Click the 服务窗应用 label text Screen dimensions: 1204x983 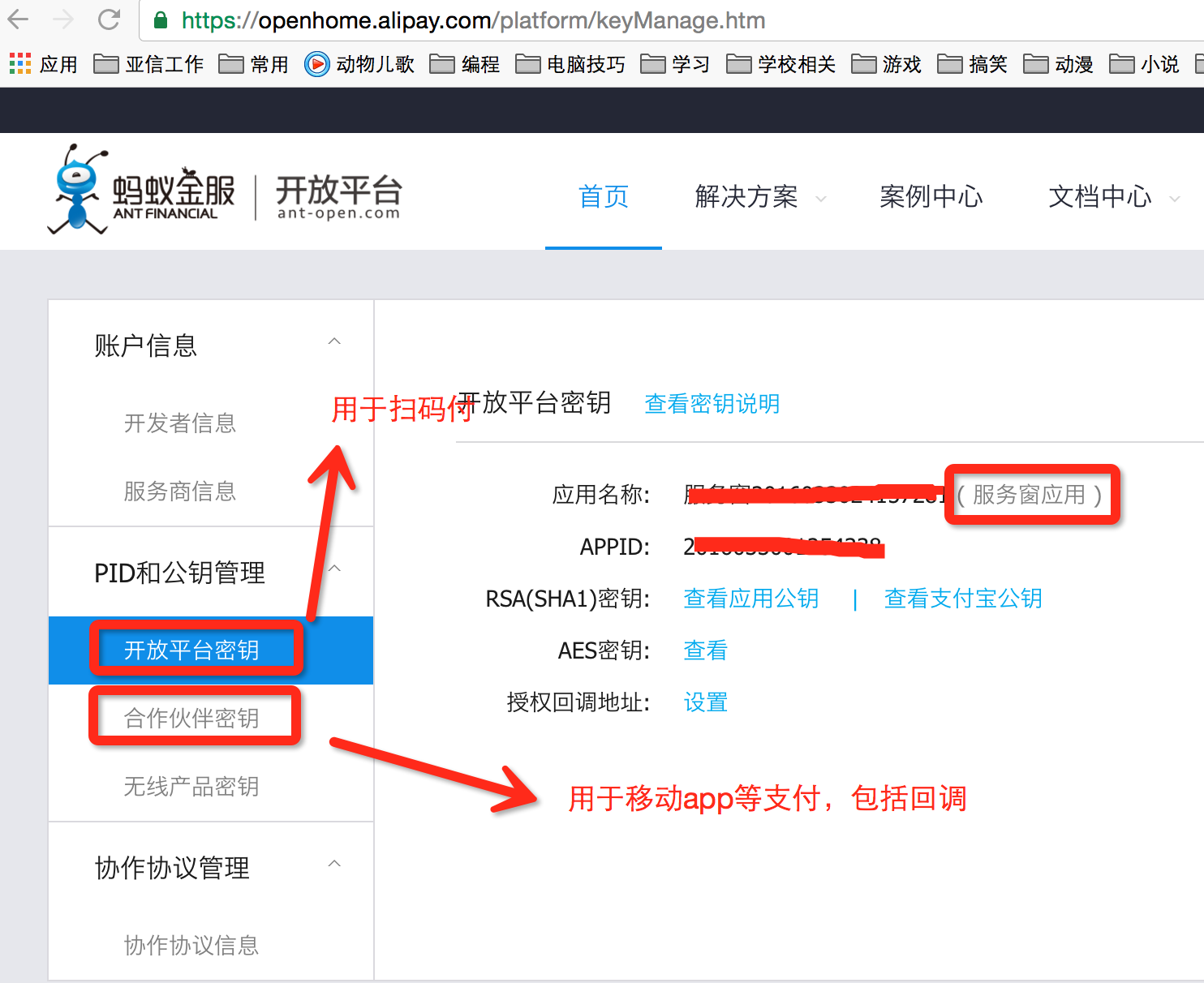(1029, 494)
